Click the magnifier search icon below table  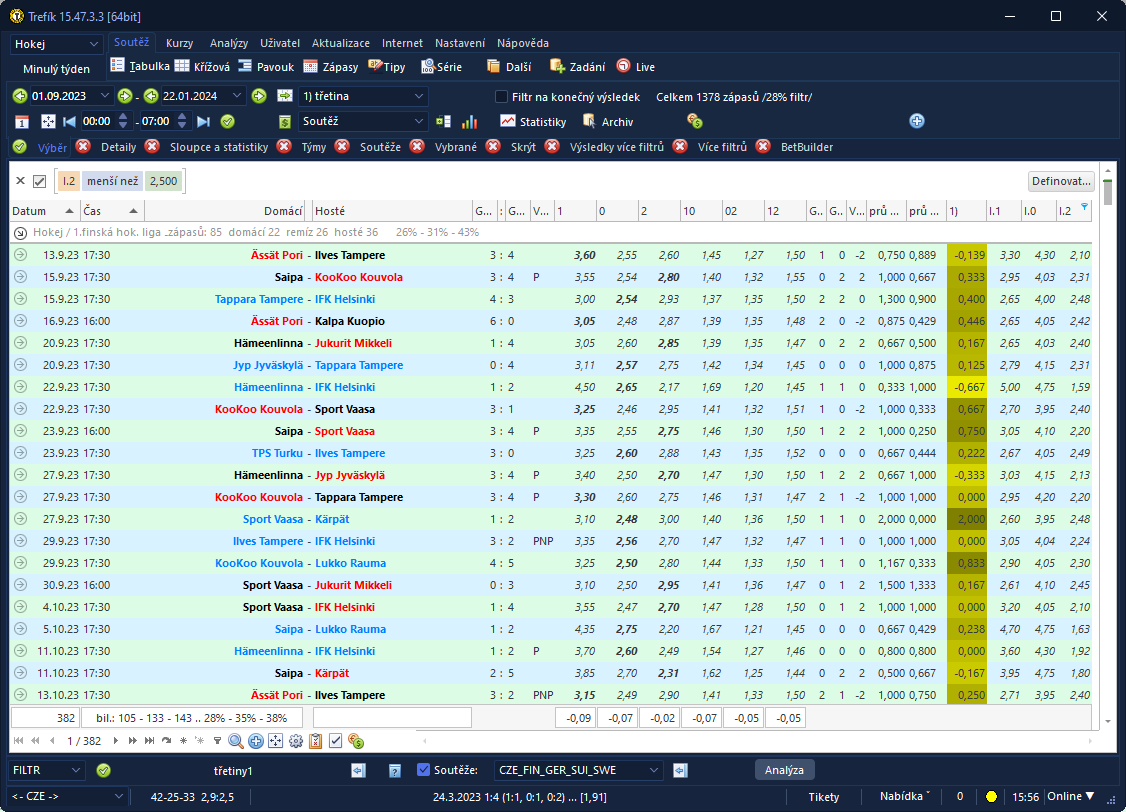(236, 741)
